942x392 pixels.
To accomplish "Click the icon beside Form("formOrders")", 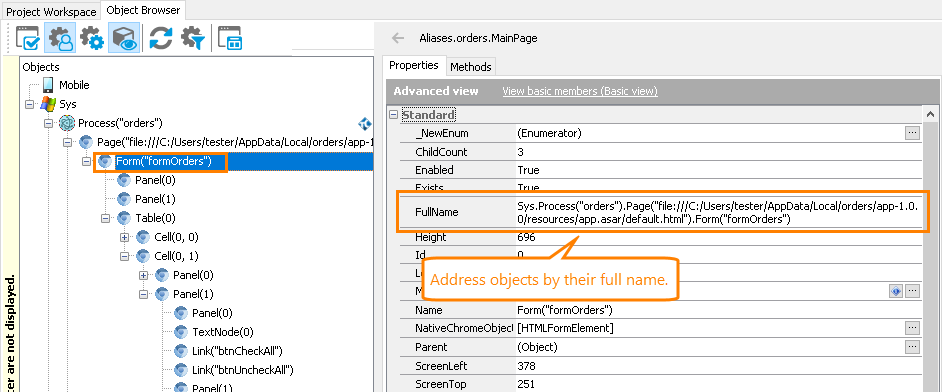I will (x=105, y=161).
